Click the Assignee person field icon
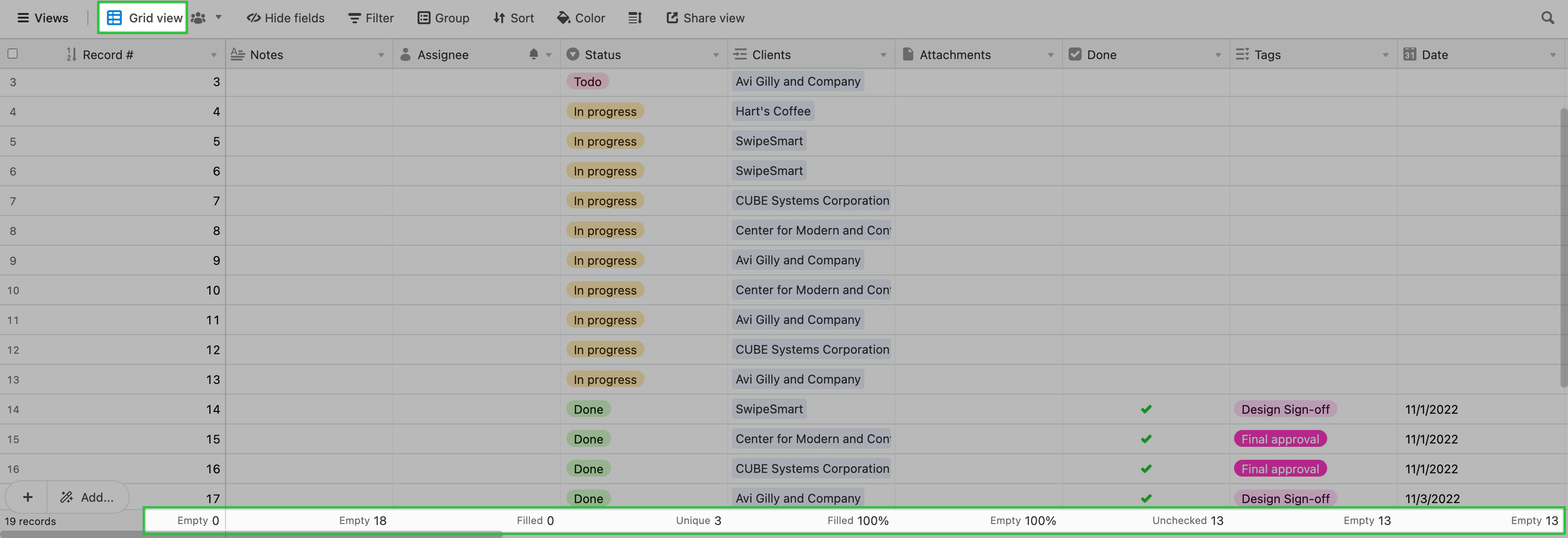The width and height of the screenshot is (1568, 538). [x=405, y=54]
